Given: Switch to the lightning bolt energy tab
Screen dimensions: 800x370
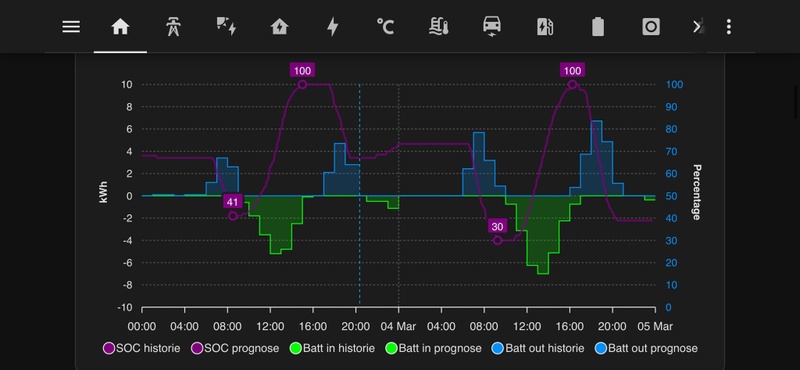Looking at the screenshot, I should pyautogui.click(x=332, y=27).
